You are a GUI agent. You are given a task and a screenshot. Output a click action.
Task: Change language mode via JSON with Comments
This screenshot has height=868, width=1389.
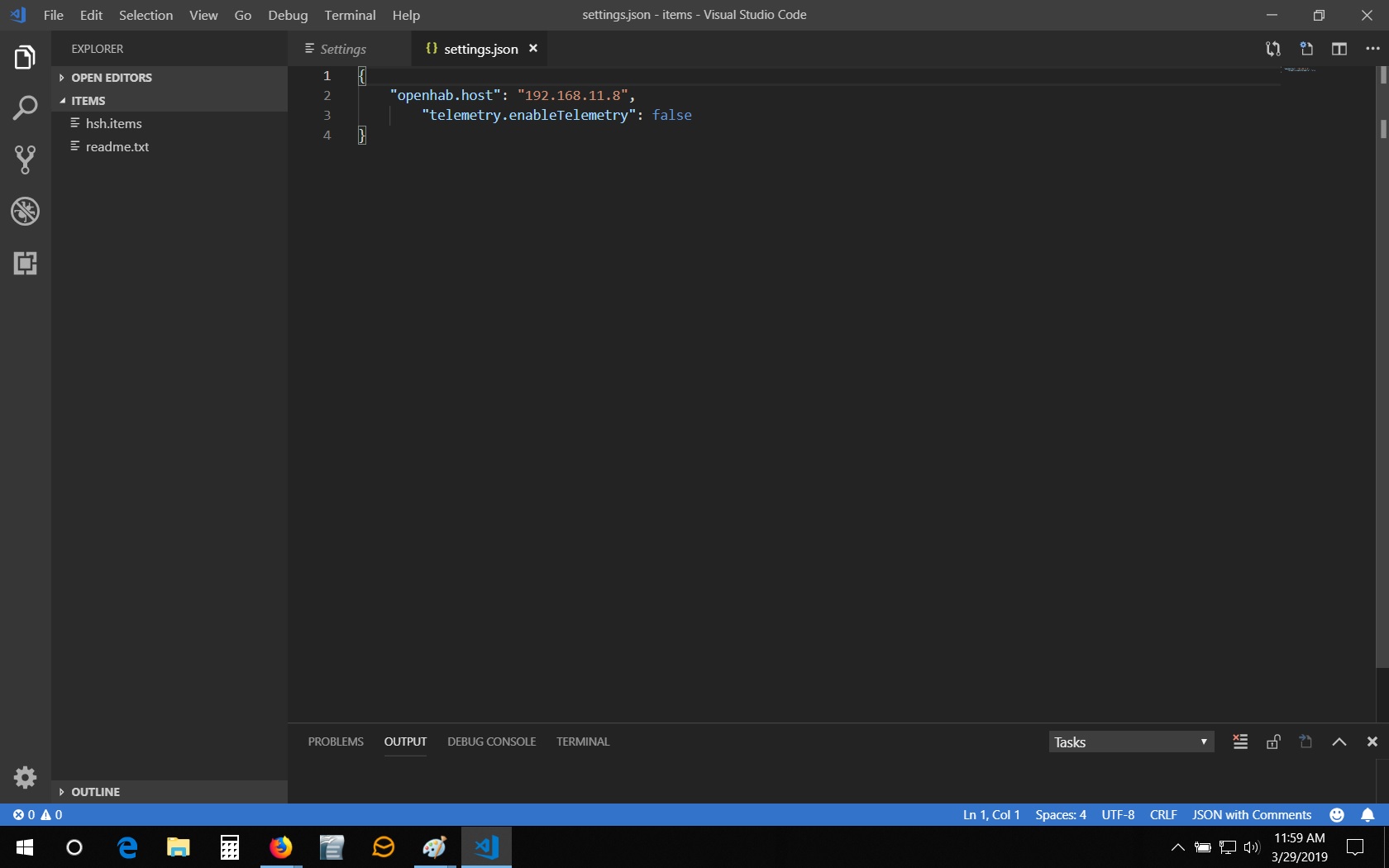(x=1251, y=815)
